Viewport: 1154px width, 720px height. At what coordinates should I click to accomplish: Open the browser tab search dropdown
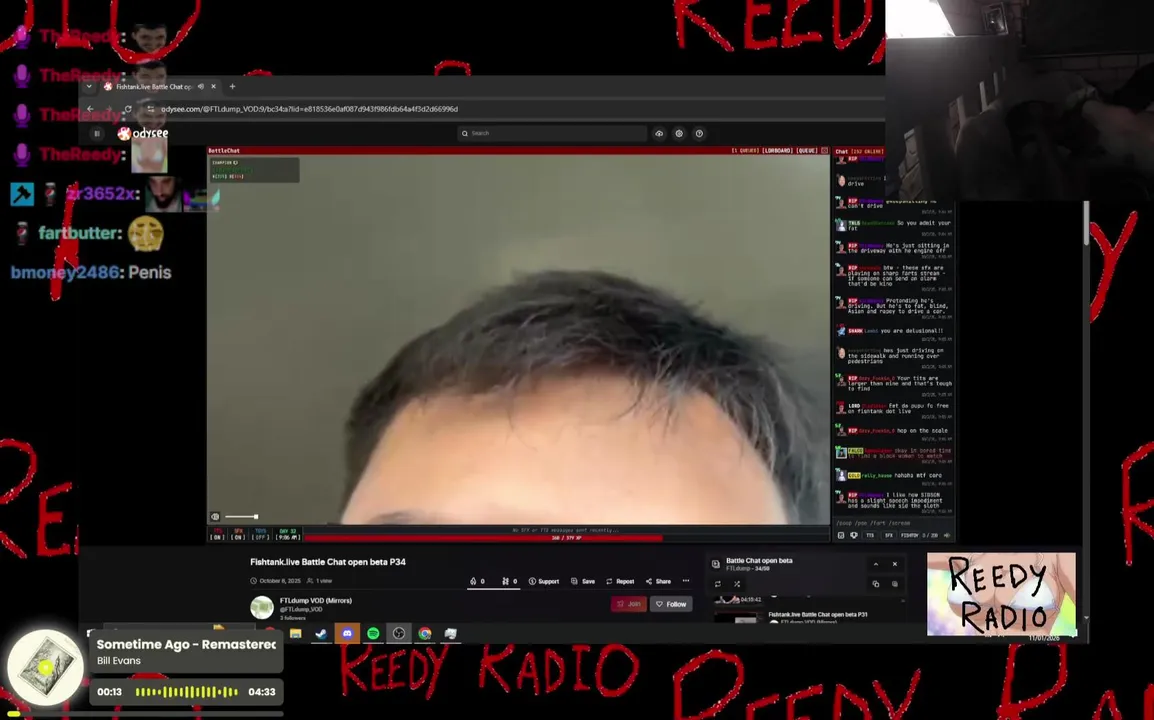pos(89,86)
